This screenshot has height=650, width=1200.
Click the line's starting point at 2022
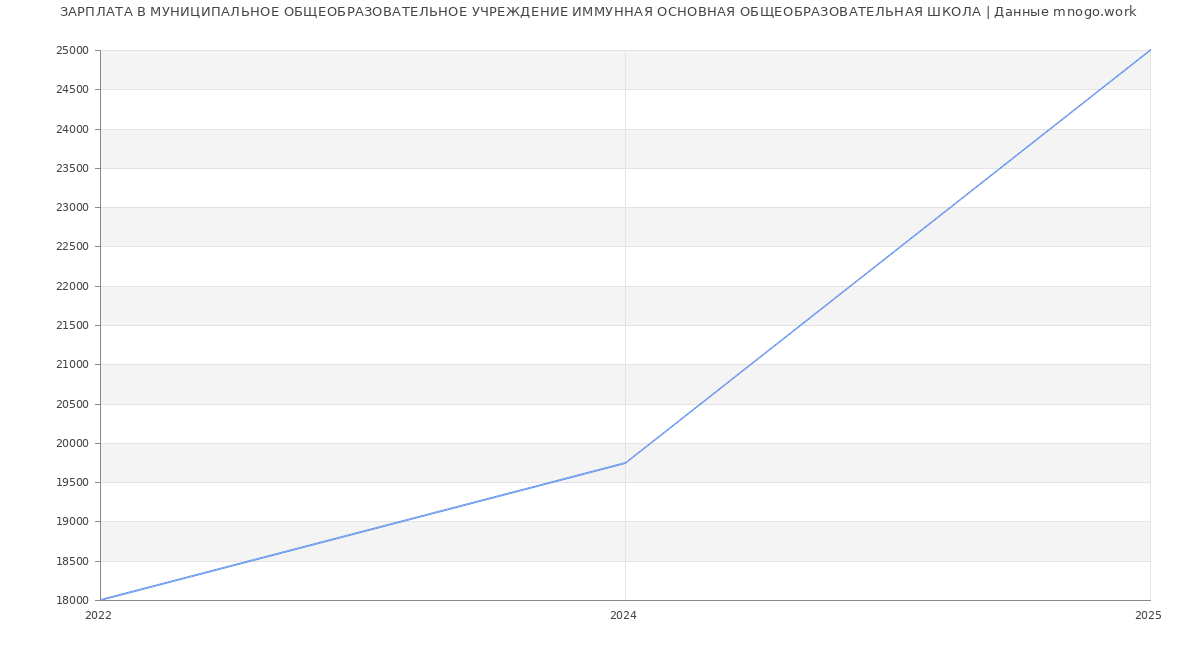100,600
